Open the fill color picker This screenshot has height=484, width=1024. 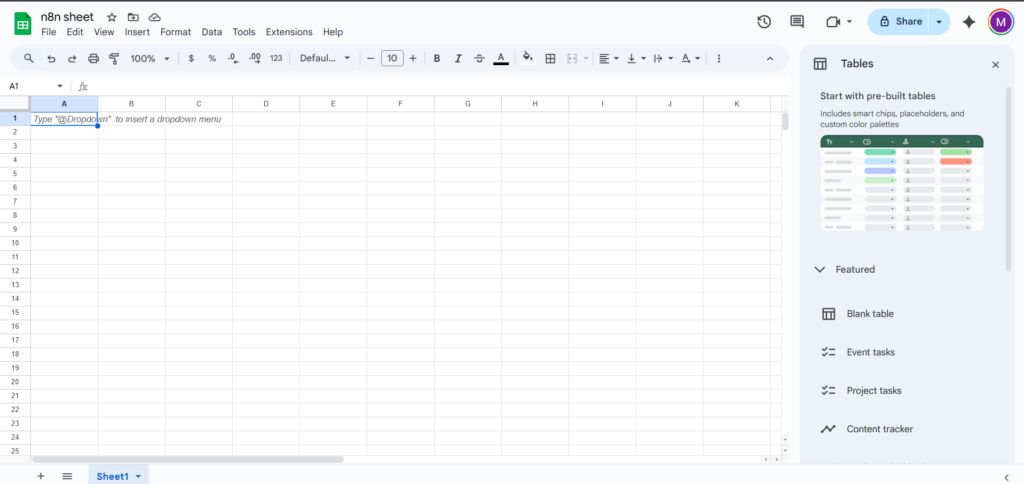[528, 59]
